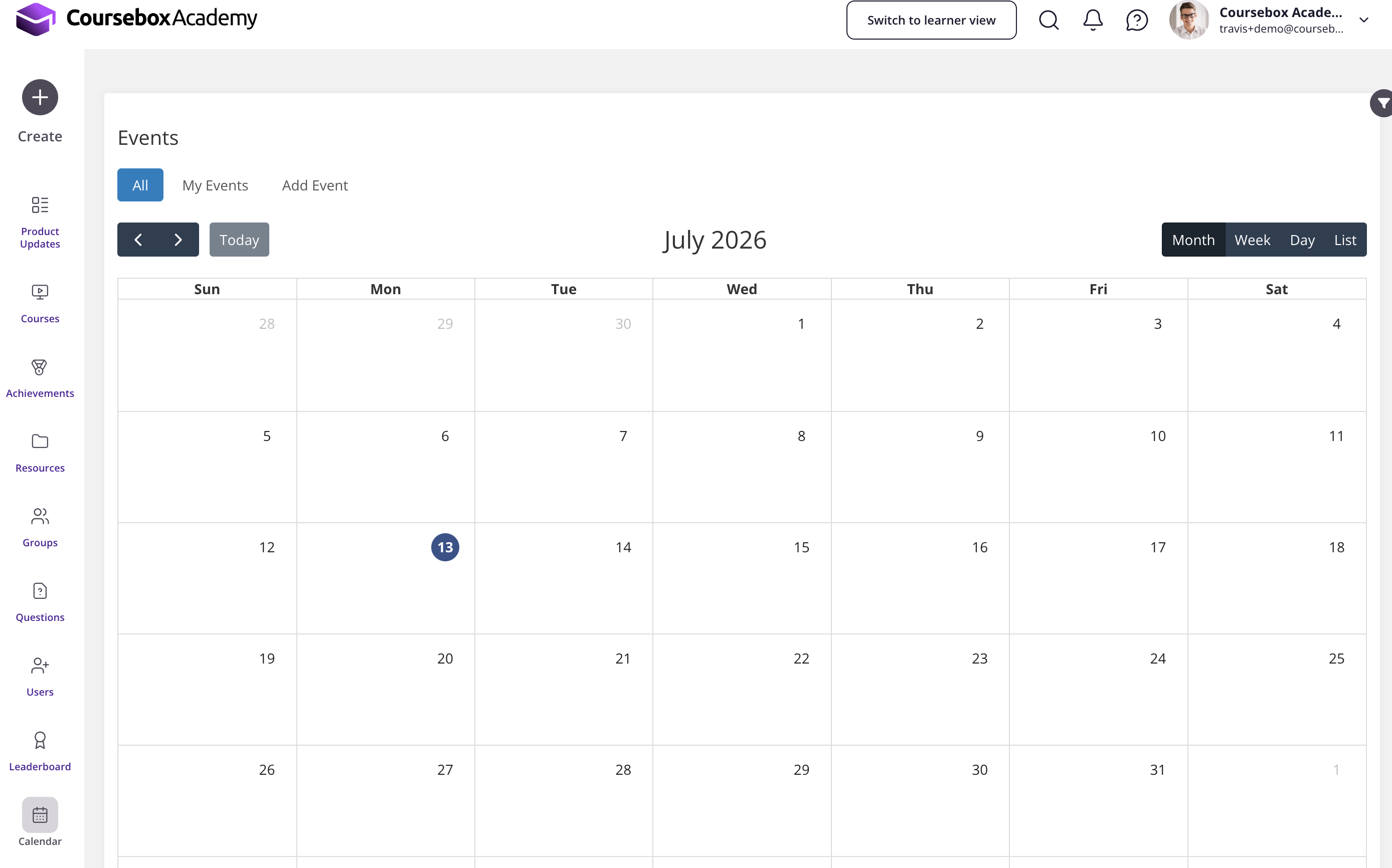Image resolution: width=1392 pixels, height=868 pixels.
Task: Switch to List calendar view
Action: pos(1345,240)
